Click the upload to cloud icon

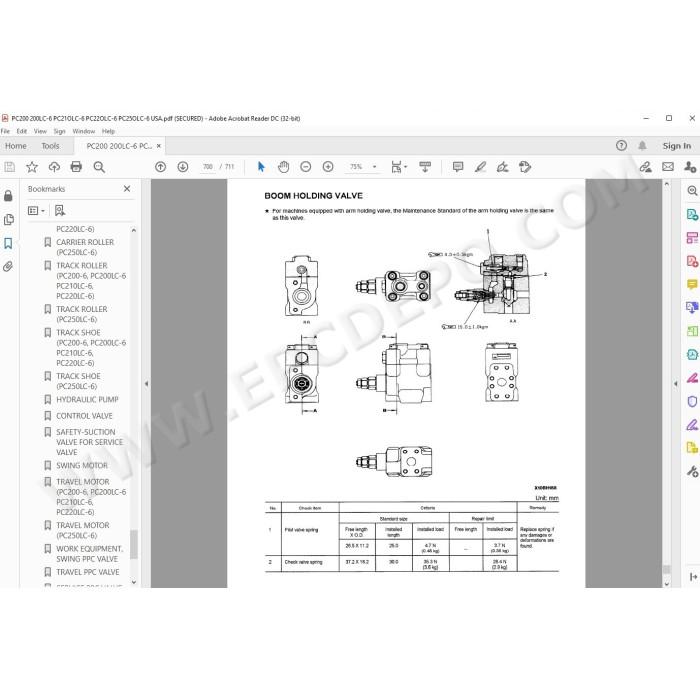pos(54,167)
